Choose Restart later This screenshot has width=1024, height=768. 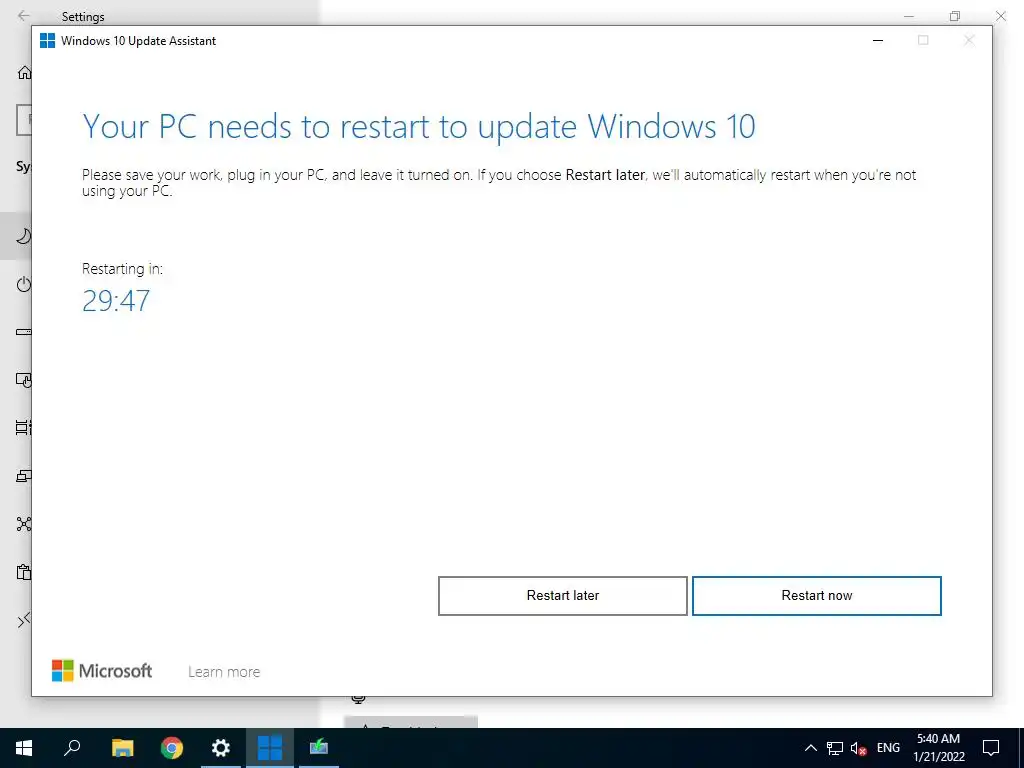coord(562,596)
